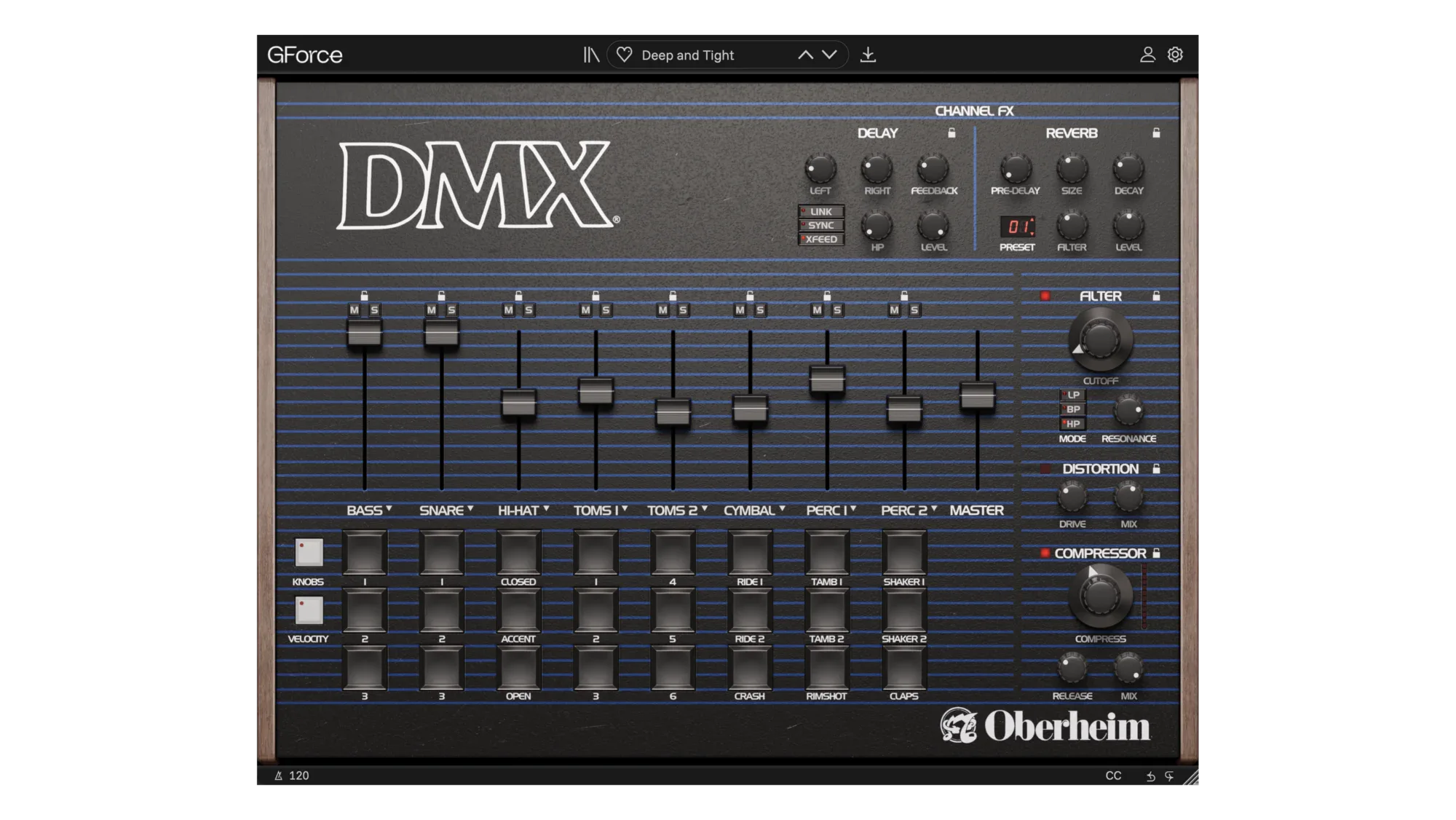Click the PERC 1 fader handle
This screenshot has height=820, width=1456.
click(x=827, y=379)
